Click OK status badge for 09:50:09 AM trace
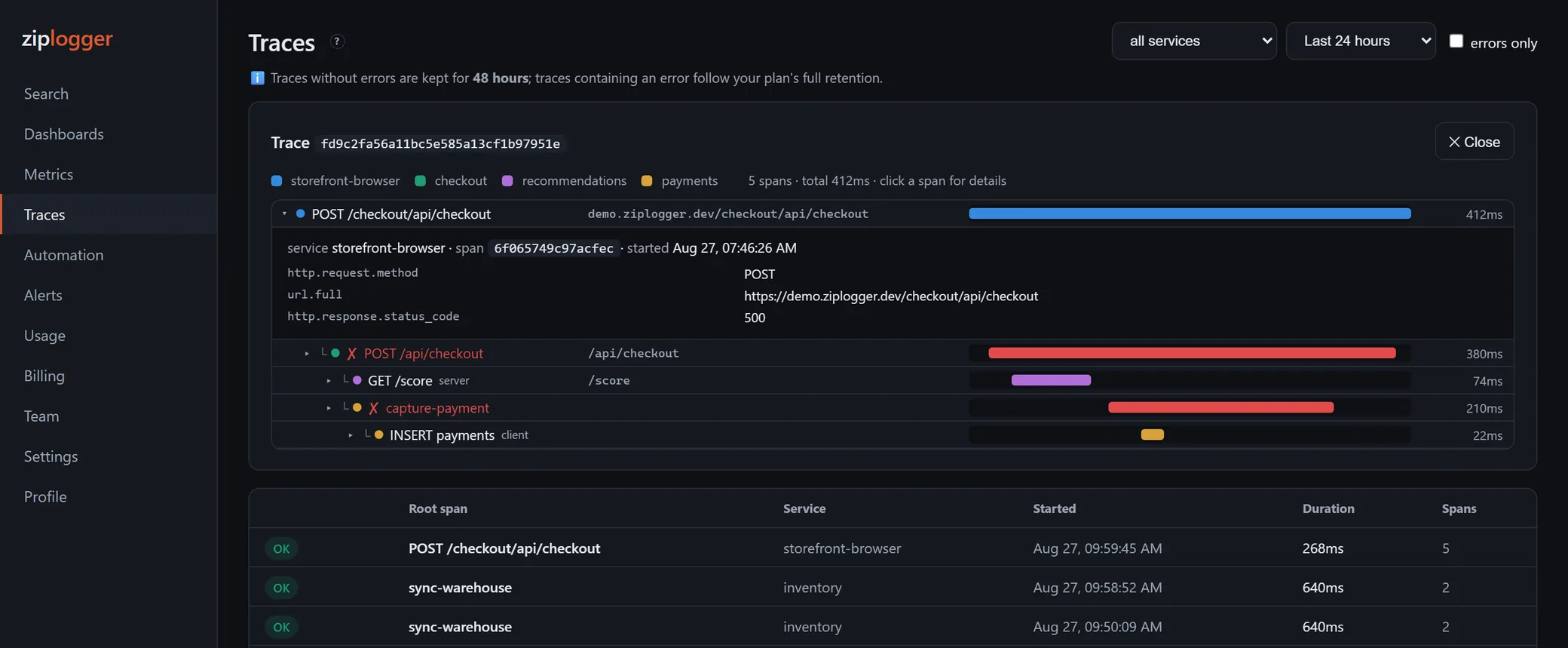 (x=281, y=627)
